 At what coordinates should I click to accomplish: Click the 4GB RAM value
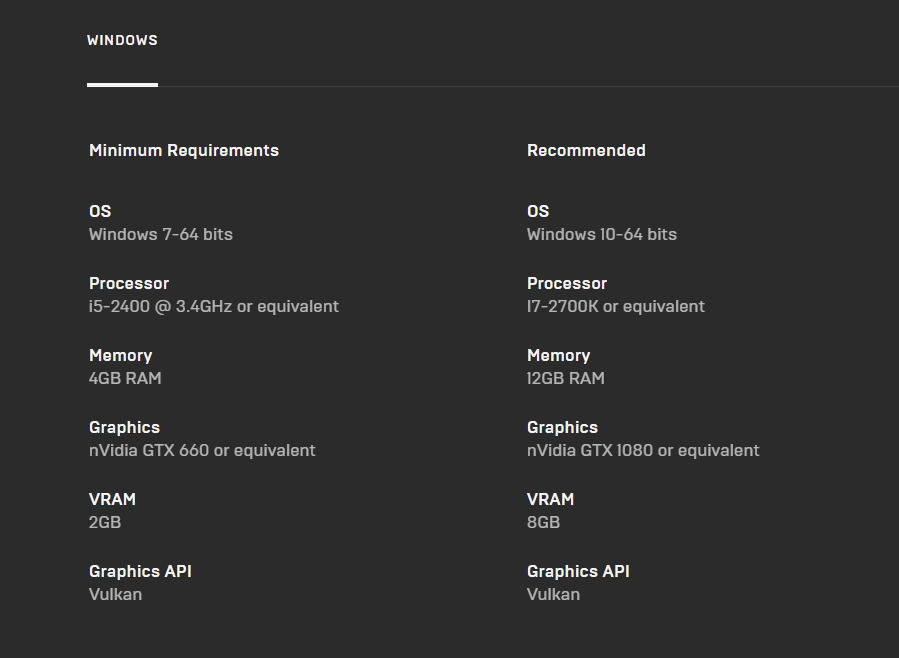point(125,378)
